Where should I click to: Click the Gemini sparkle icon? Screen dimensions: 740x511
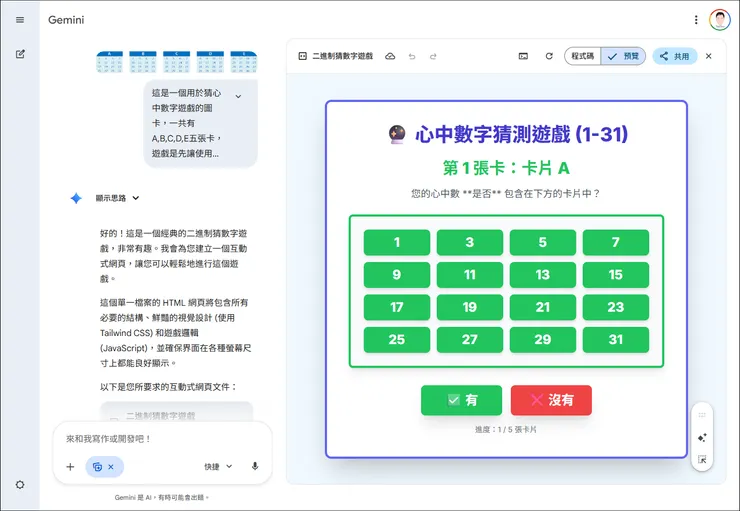[76, 198]
